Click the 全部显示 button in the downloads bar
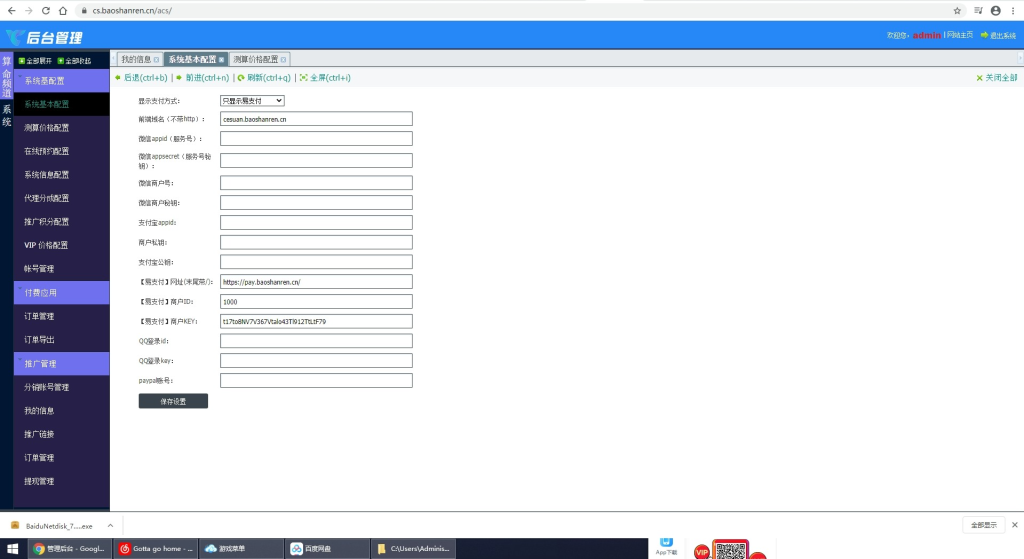The image size is (1024, 559). pyautogui.click(x=984, y=525)
